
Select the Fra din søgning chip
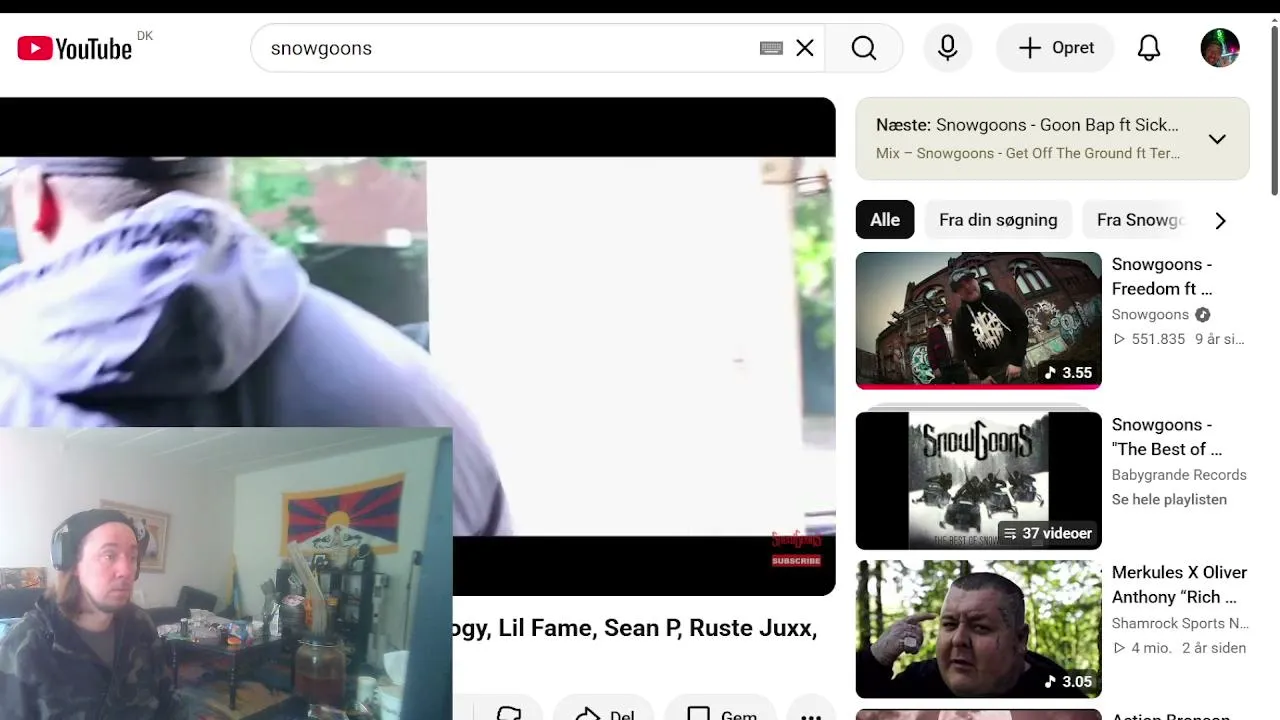coord(998,220)
